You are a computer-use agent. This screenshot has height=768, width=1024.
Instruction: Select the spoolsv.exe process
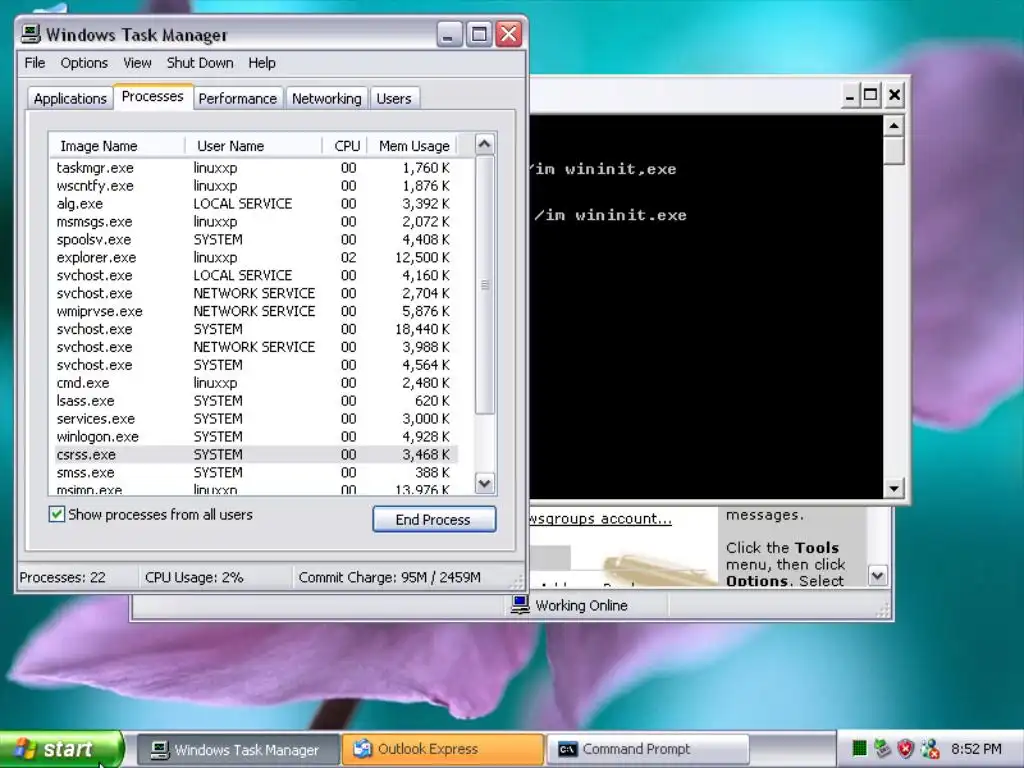[x=256, y=240]
